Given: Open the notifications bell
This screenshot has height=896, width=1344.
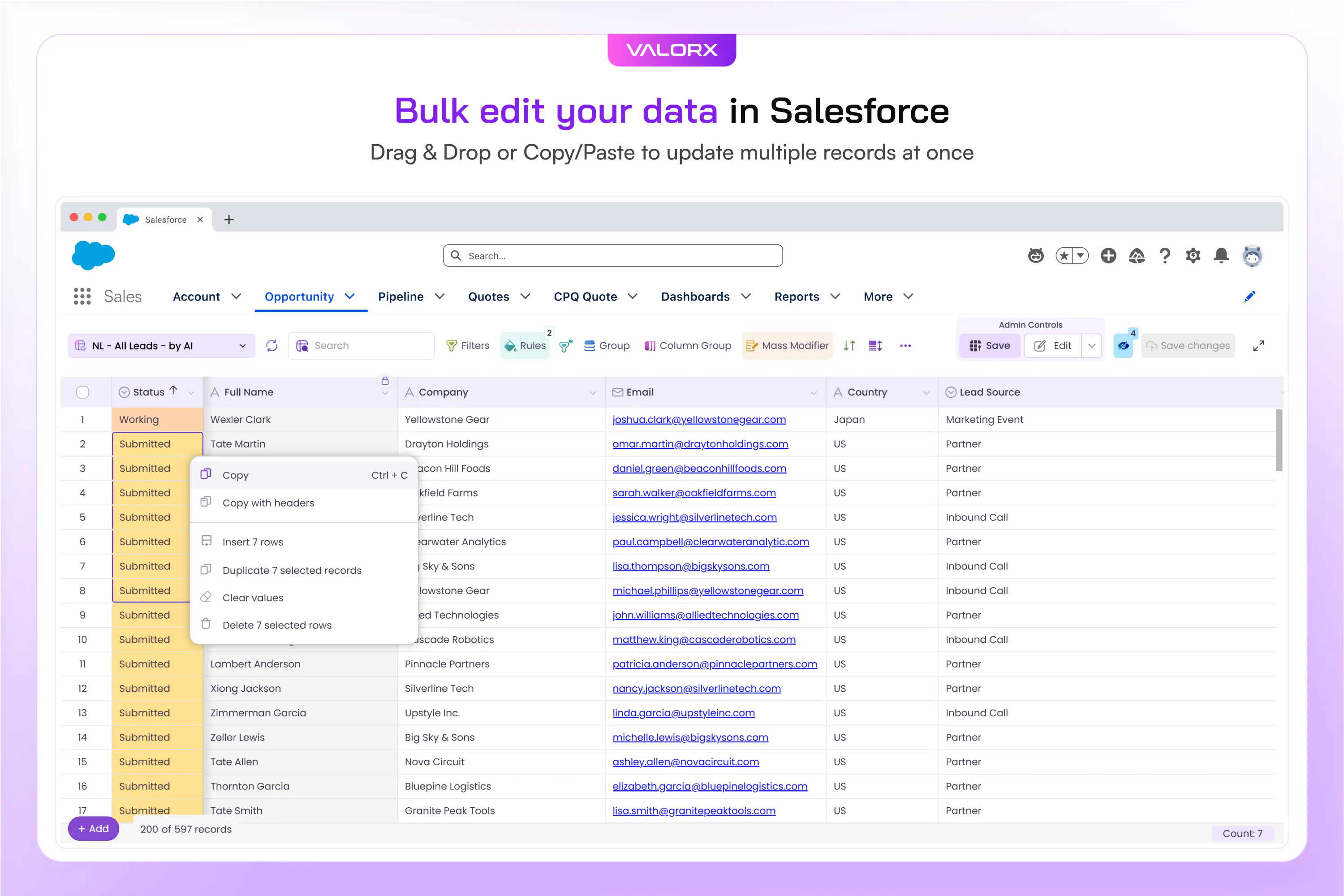Looking at the screenshot, I should coord(1222,255).
